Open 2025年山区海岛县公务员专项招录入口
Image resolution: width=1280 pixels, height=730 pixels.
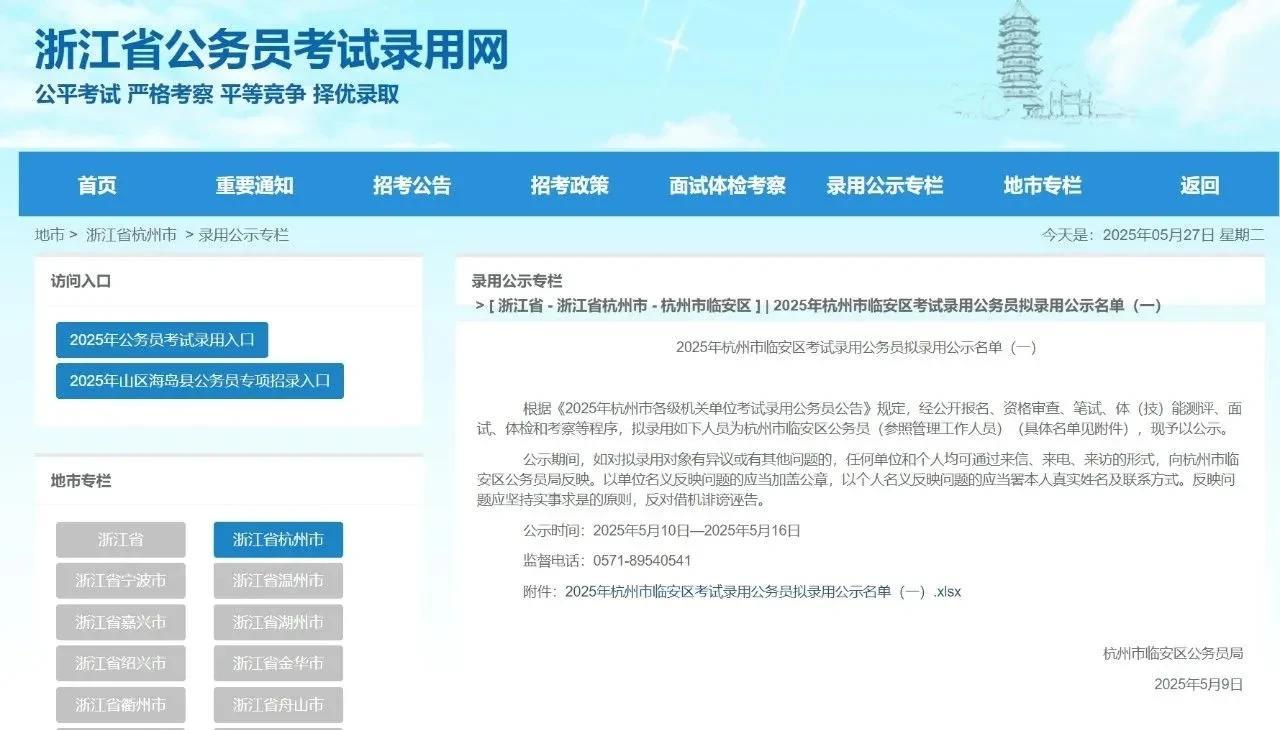[x=200, y=381]
